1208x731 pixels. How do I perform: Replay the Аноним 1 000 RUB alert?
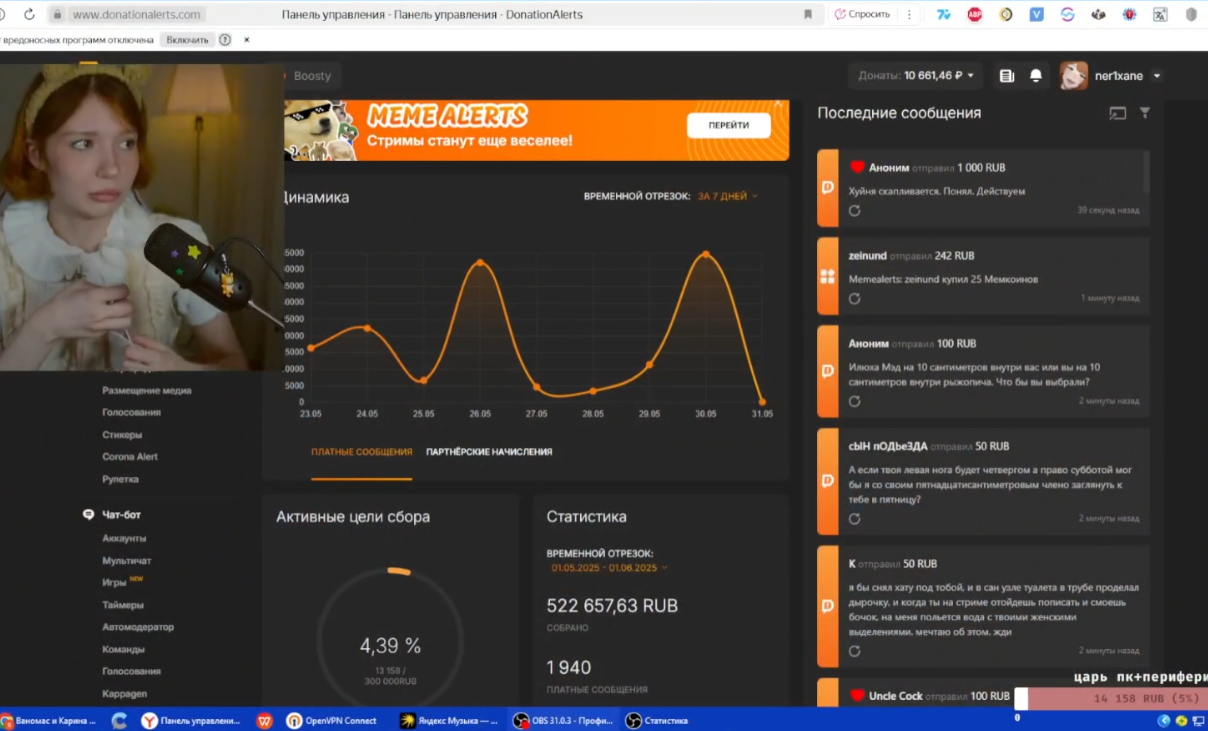(854, 211)
